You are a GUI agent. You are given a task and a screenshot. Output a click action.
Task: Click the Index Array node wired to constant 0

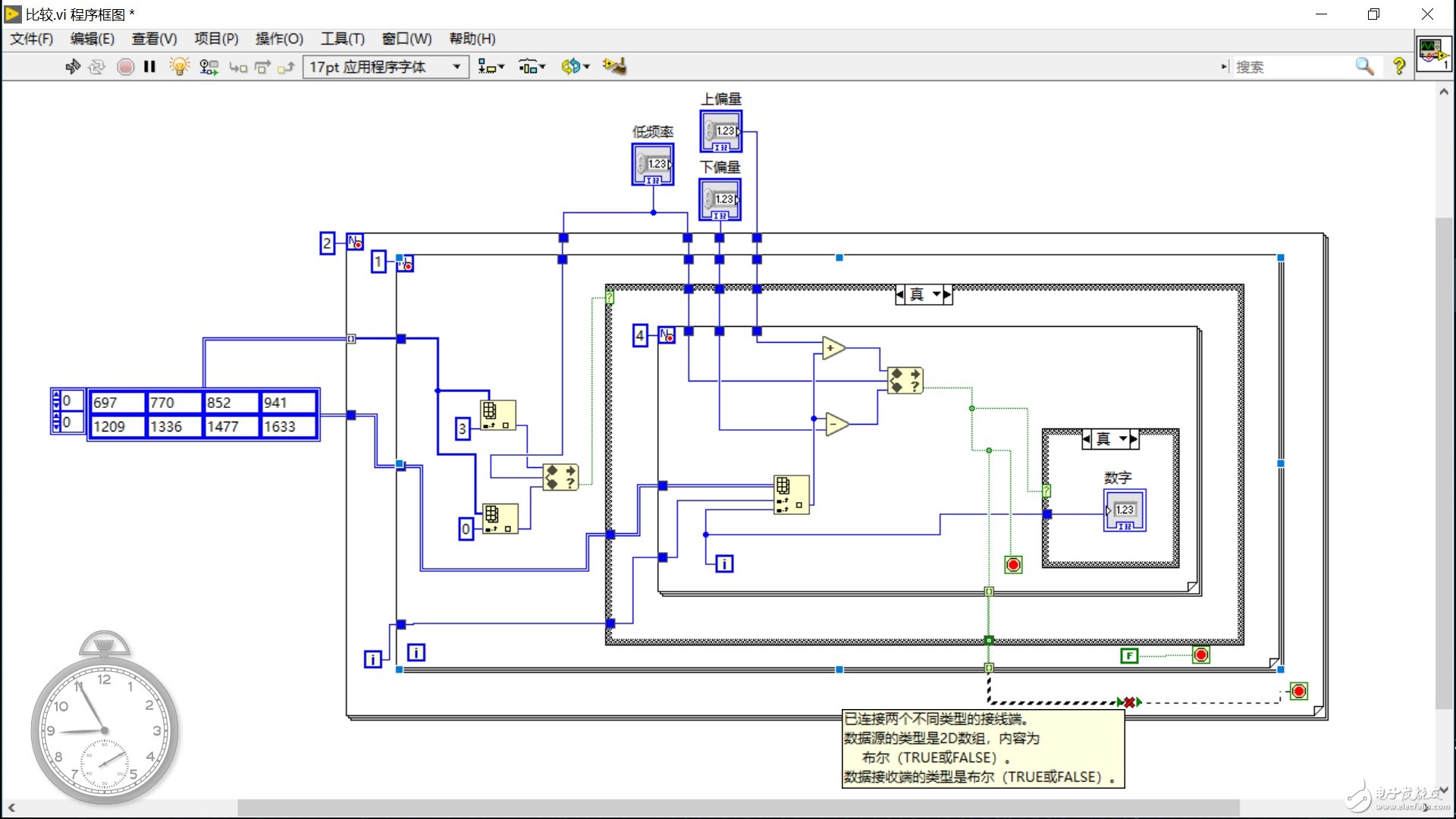(x=500, y=519)
